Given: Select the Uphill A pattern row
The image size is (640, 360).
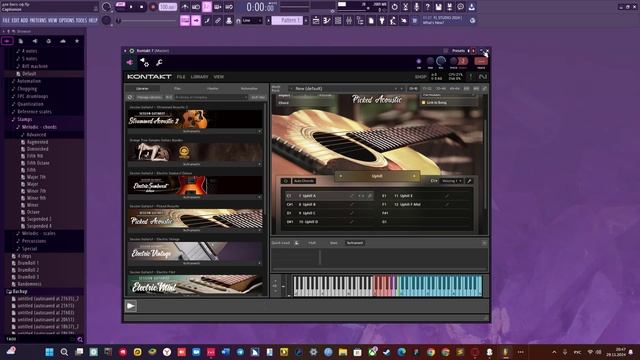Looking at the screenshot, I should tap(329, 196).
